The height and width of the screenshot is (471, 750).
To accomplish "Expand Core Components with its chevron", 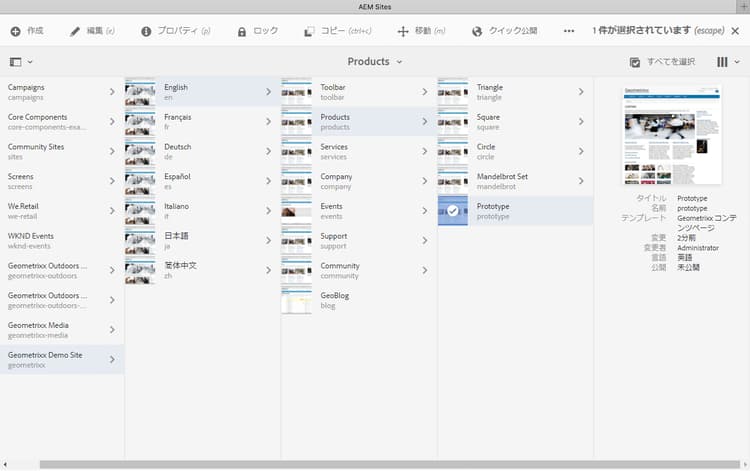I will [112, 121].
